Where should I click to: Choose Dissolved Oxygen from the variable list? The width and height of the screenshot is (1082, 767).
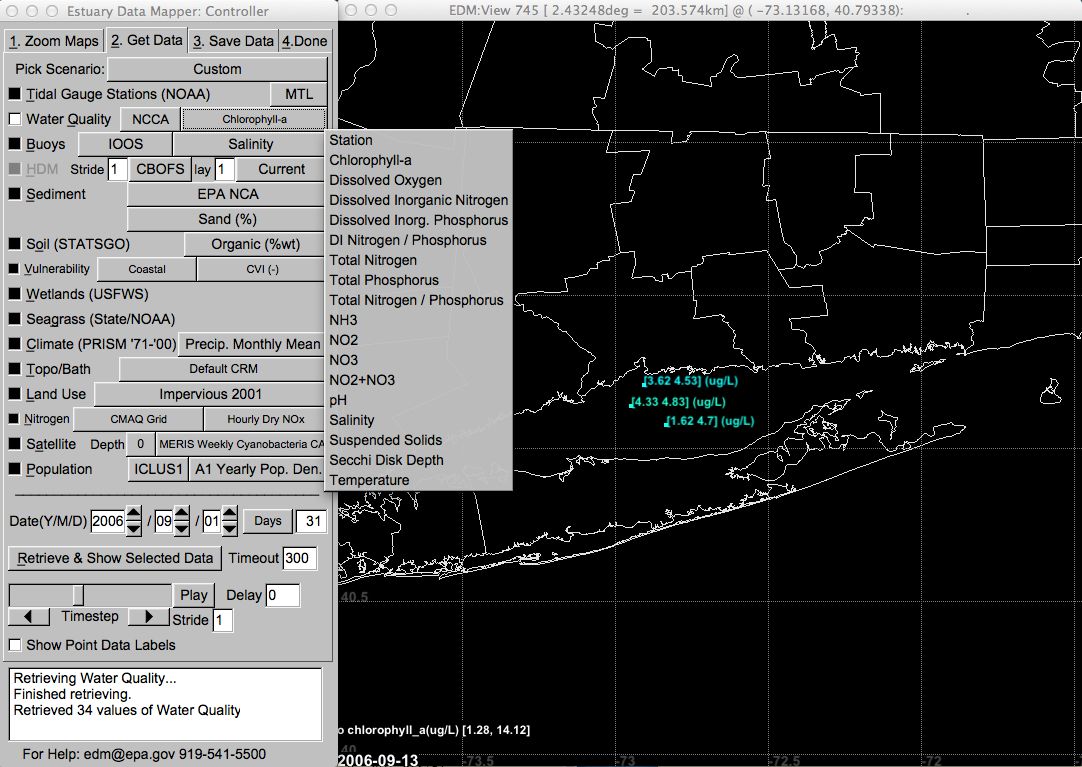(x=385, y=180)
